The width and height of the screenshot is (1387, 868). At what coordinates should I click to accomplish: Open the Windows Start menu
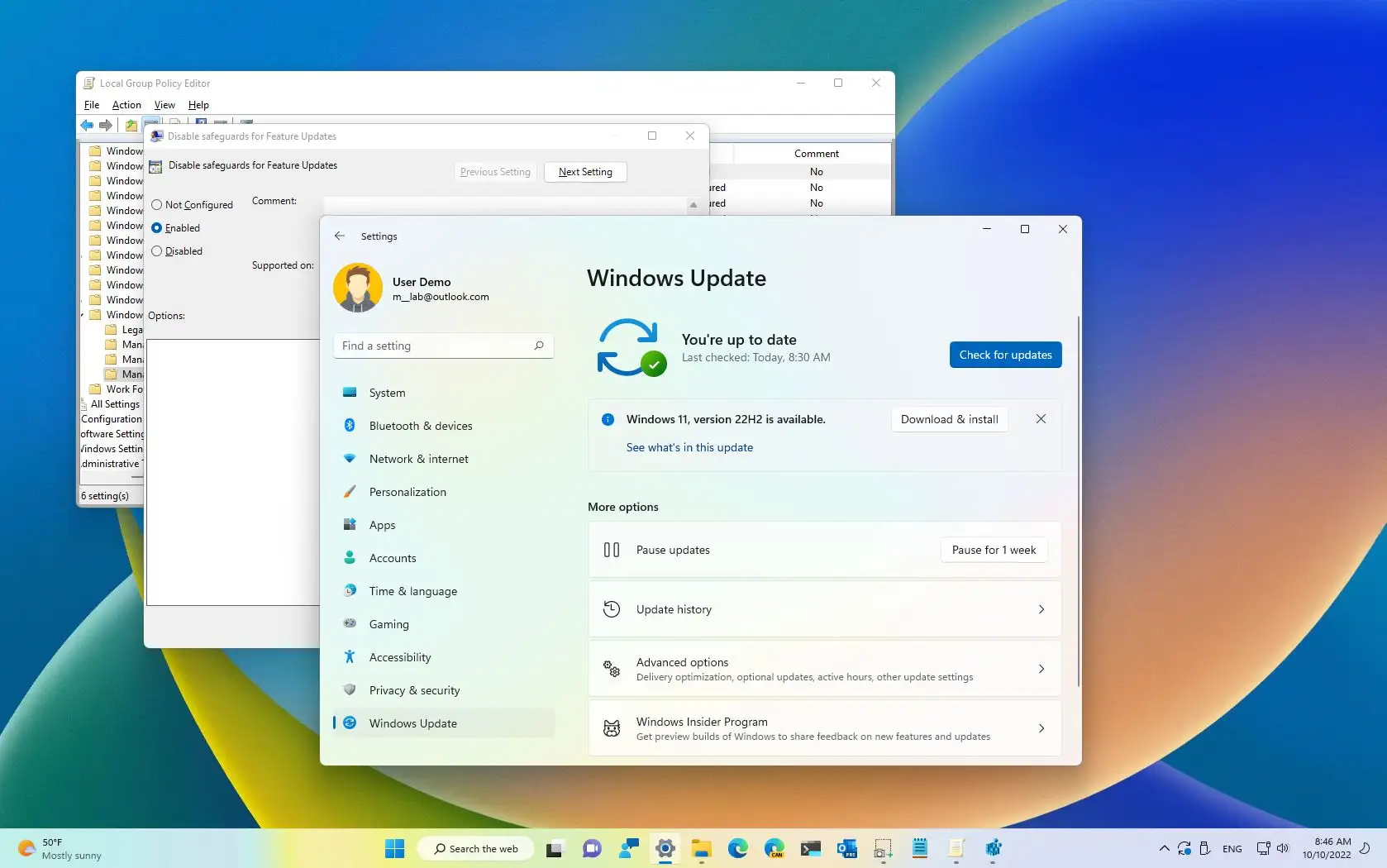click(x=395, y=848)
